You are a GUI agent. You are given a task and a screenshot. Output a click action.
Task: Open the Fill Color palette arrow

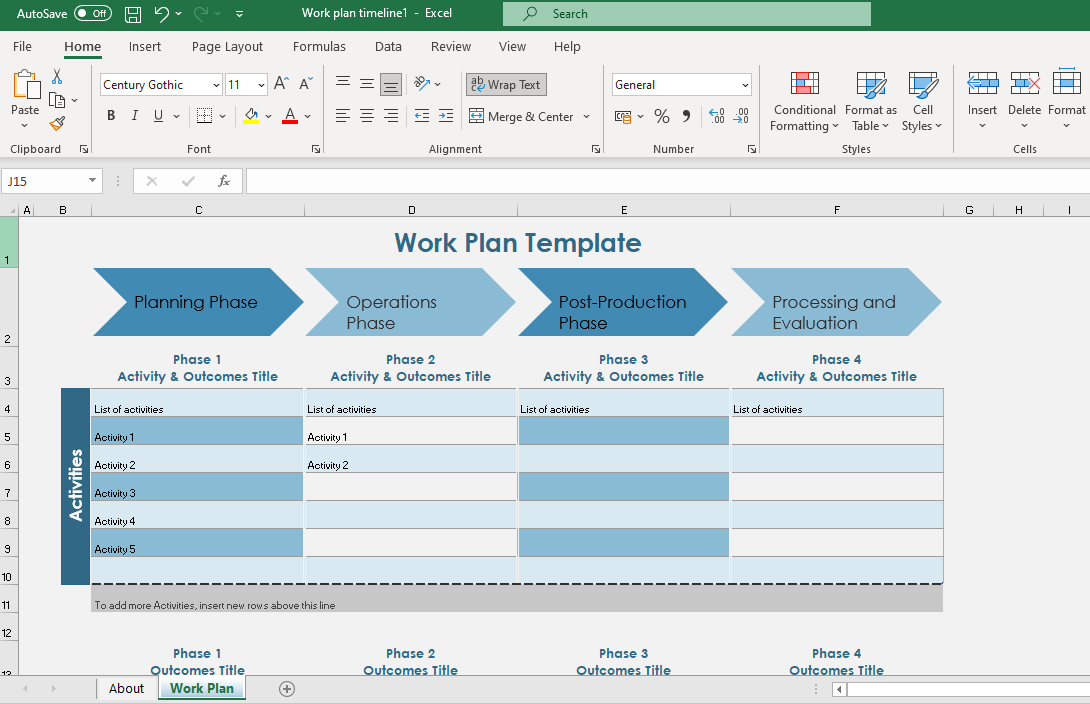click(x=268, y=116)
